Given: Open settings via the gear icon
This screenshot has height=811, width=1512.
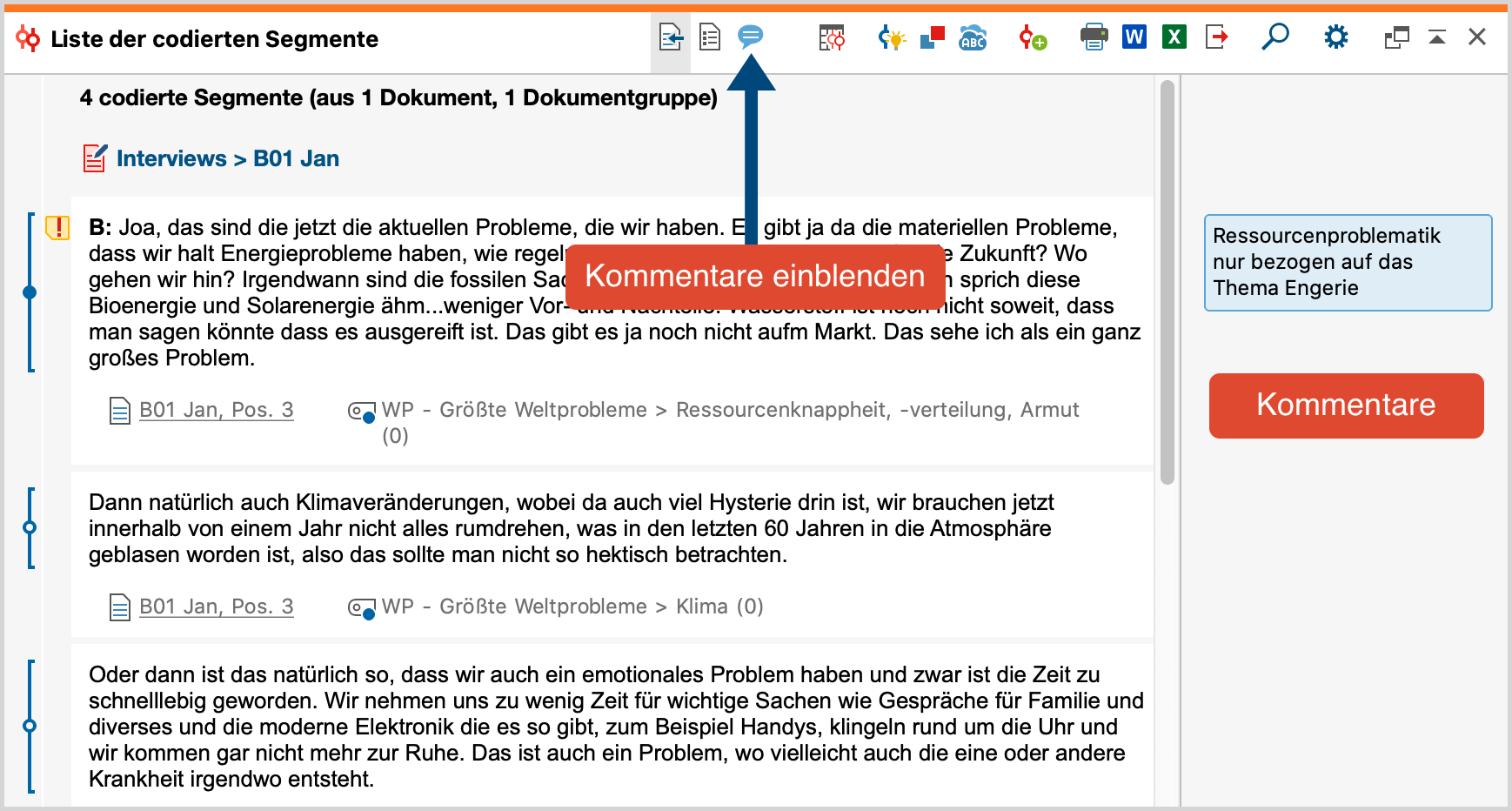Looking at the screenshot, I should 1335,37.
